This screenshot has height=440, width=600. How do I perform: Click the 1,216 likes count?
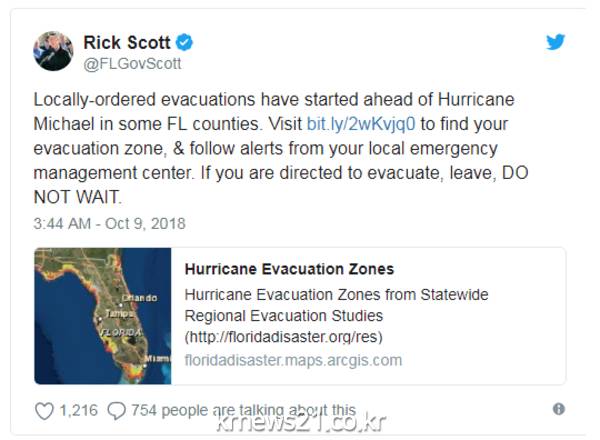(78, 410)
